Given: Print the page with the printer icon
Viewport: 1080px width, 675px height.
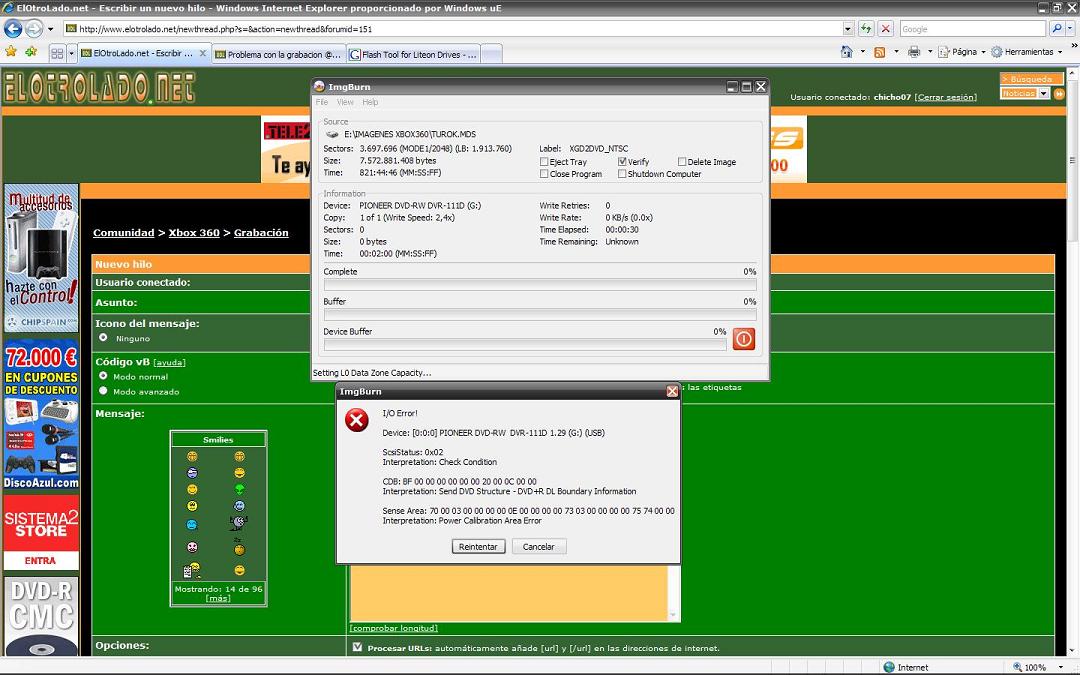Looking at the screenshot, I should pos(914,52).
